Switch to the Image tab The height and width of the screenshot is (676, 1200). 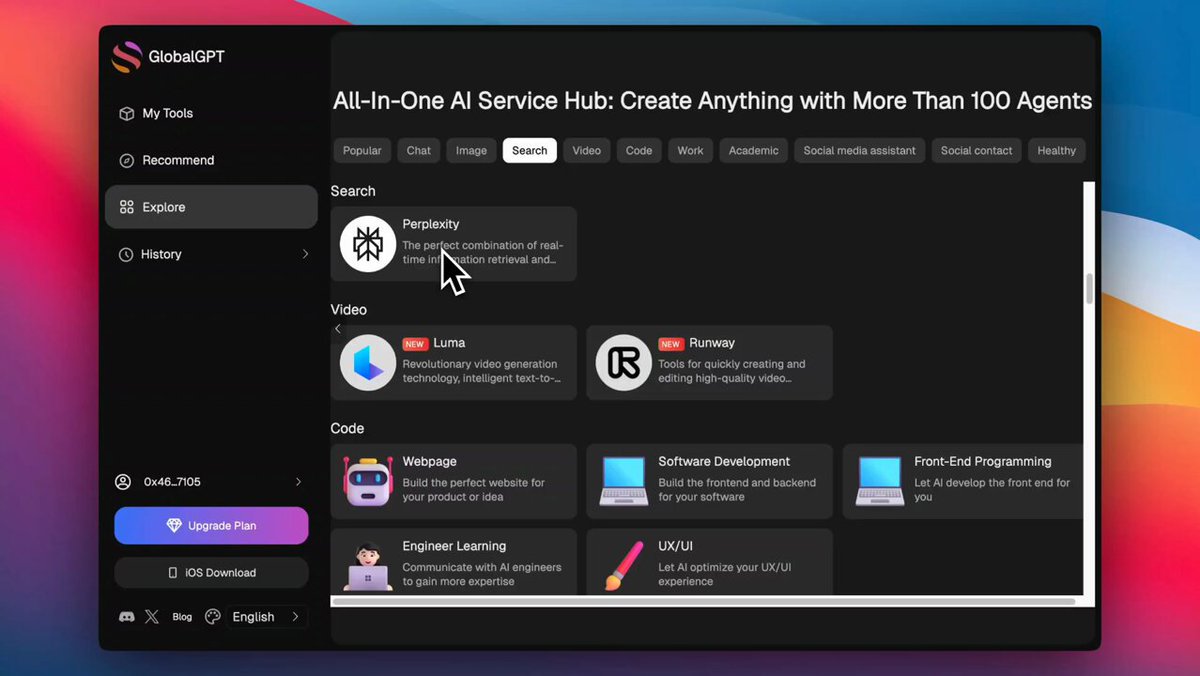pyautogui.click(x=472, y=151)
